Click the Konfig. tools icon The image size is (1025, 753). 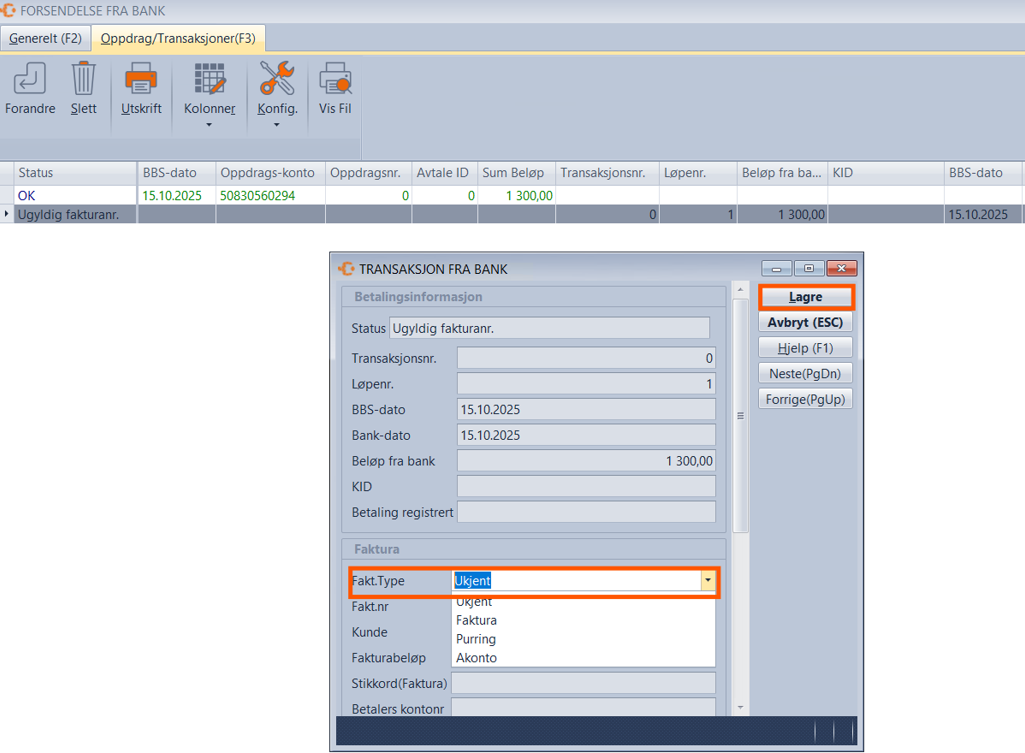point(277,79)
